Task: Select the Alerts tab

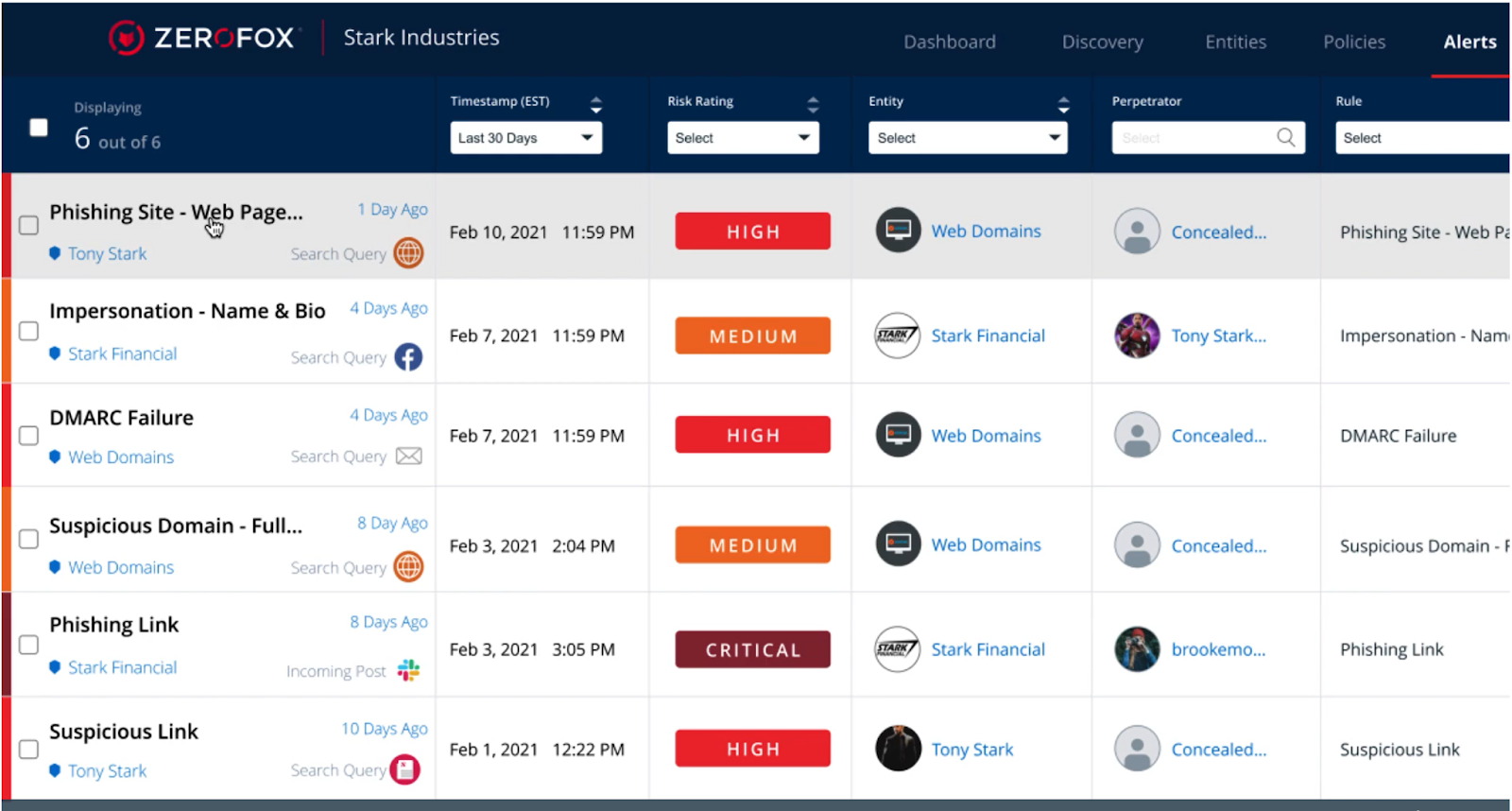Action: tap(1469, 42)
